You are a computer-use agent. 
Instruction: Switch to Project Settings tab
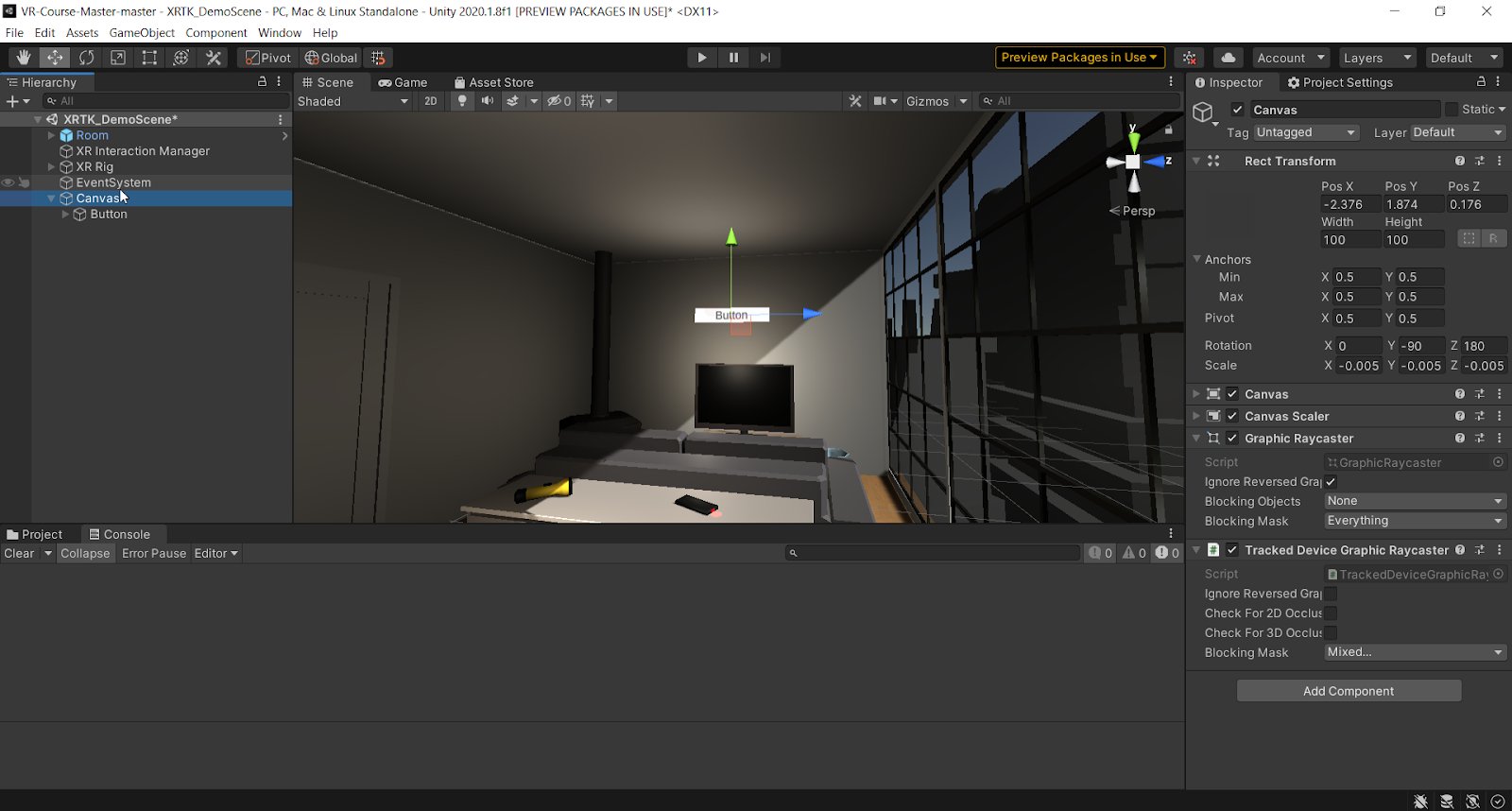coord(1340,82)
